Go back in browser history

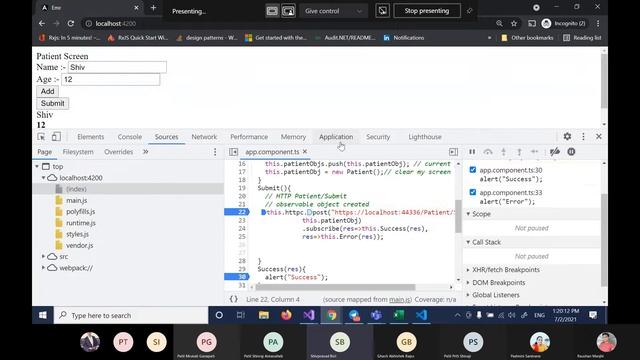pos(42,24)
